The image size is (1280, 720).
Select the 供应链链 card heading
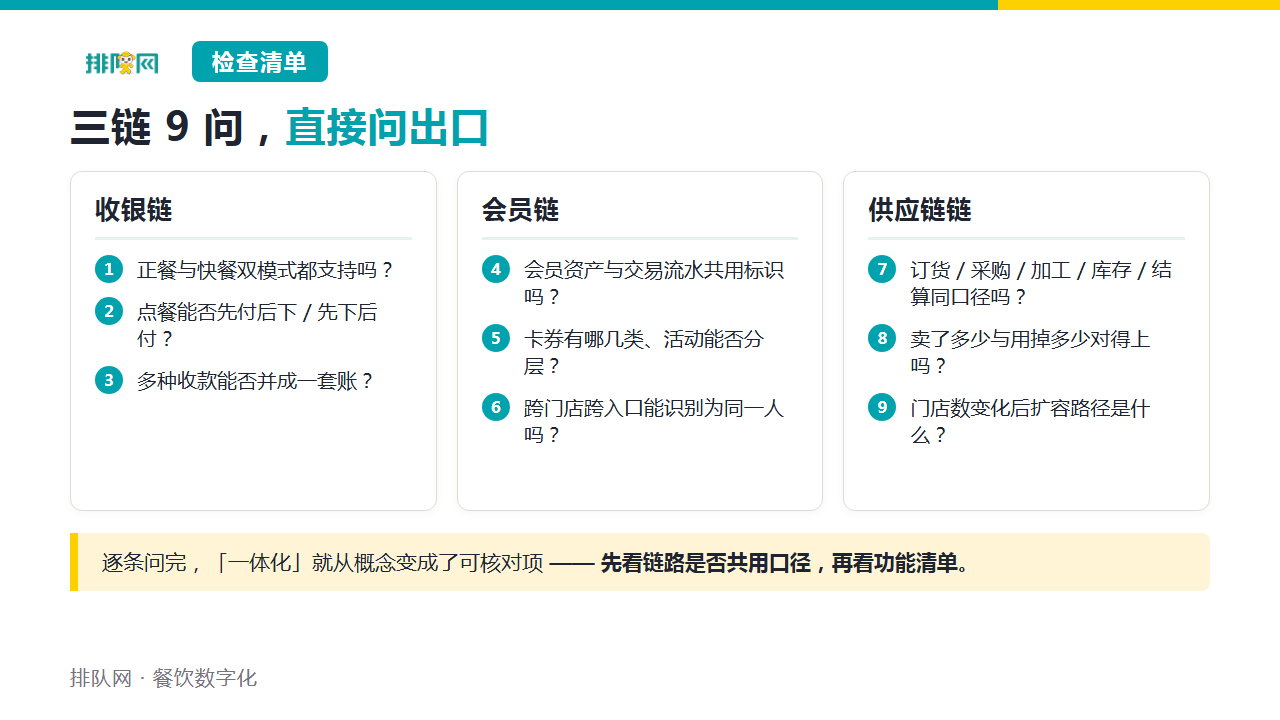click(x=920, y=210)
